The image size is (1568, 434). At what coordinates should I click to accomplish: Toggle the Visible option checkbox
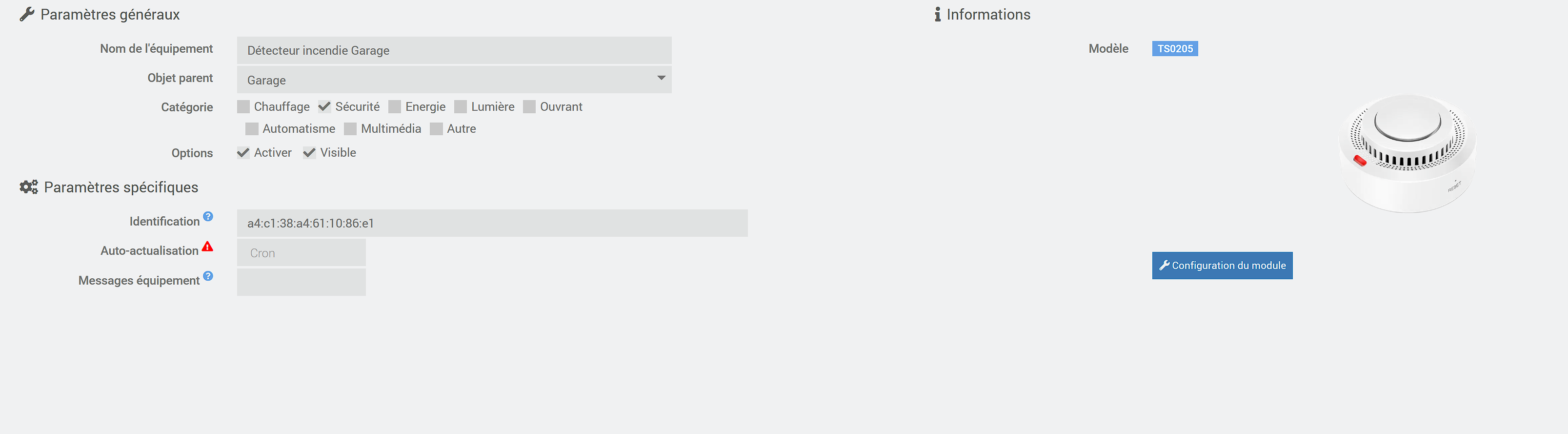coord(310,153)
